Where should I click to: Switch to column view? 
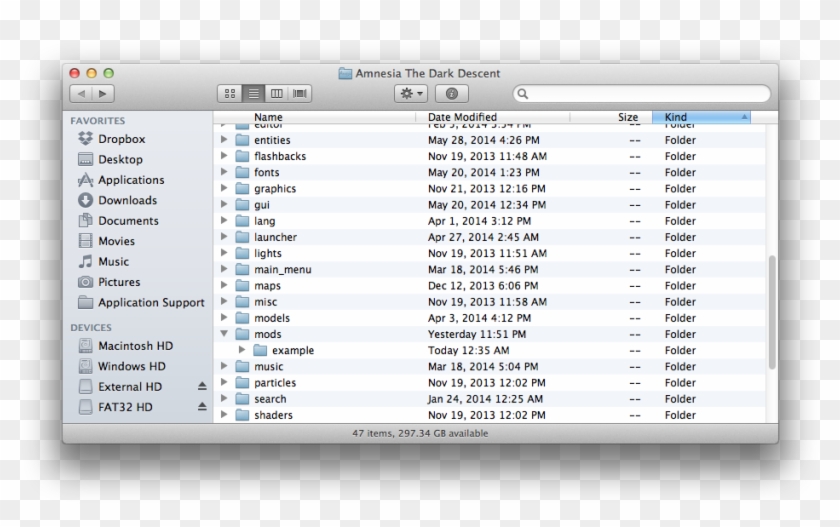(x=276, y=94)
